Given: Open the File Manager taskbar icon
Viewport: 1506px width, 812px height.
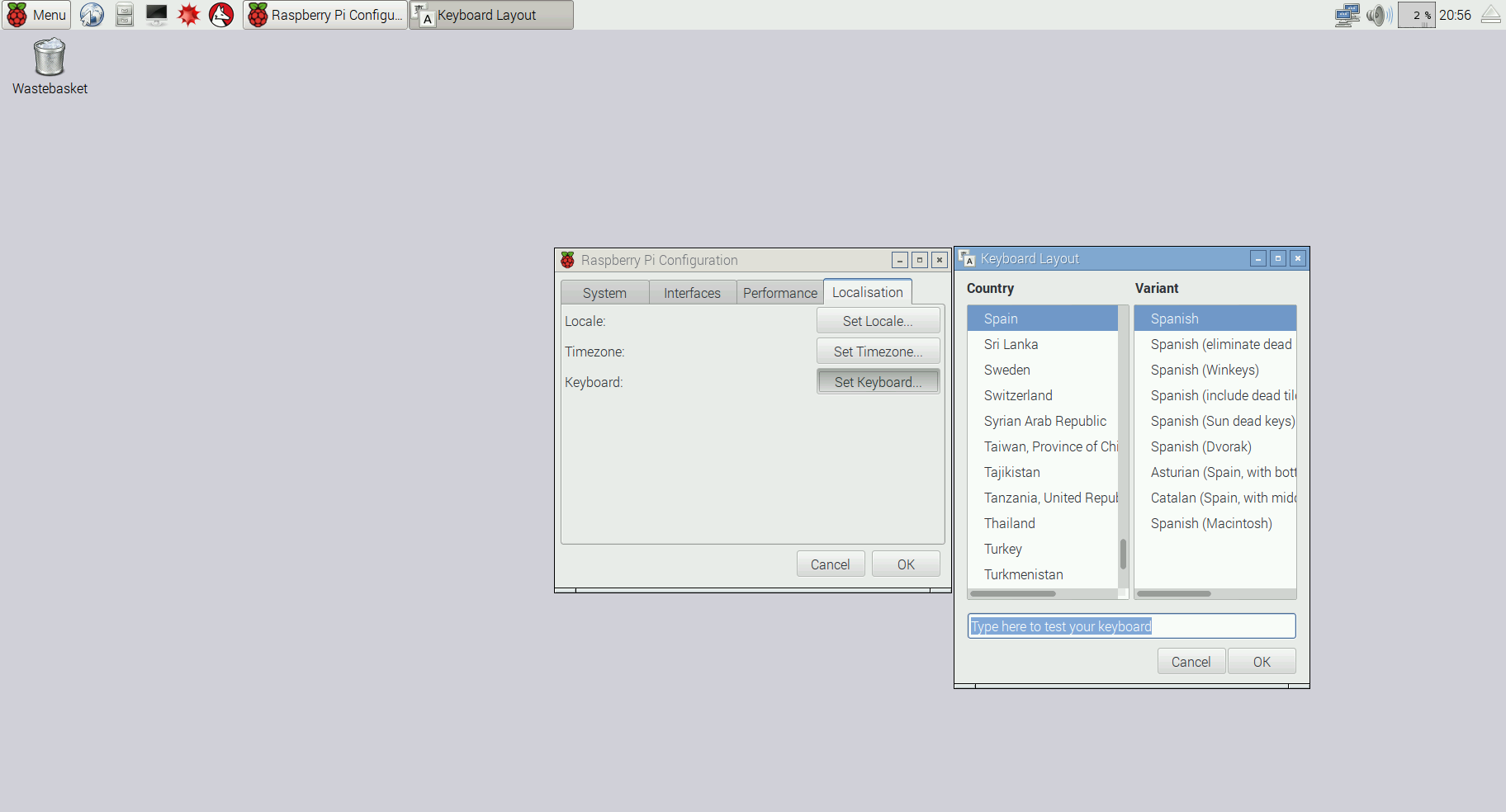Looking at the screenshot, I should click(x=125, y=15).
